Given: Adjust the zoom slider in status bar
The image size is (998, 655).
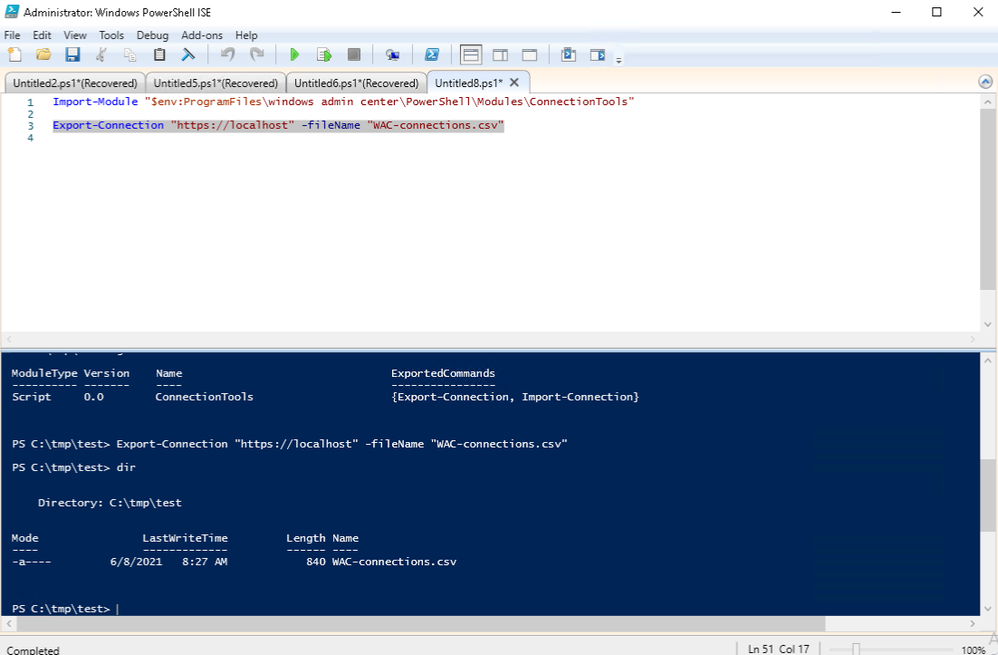Looking at the screenshot, I should click(x=856, y=649).
